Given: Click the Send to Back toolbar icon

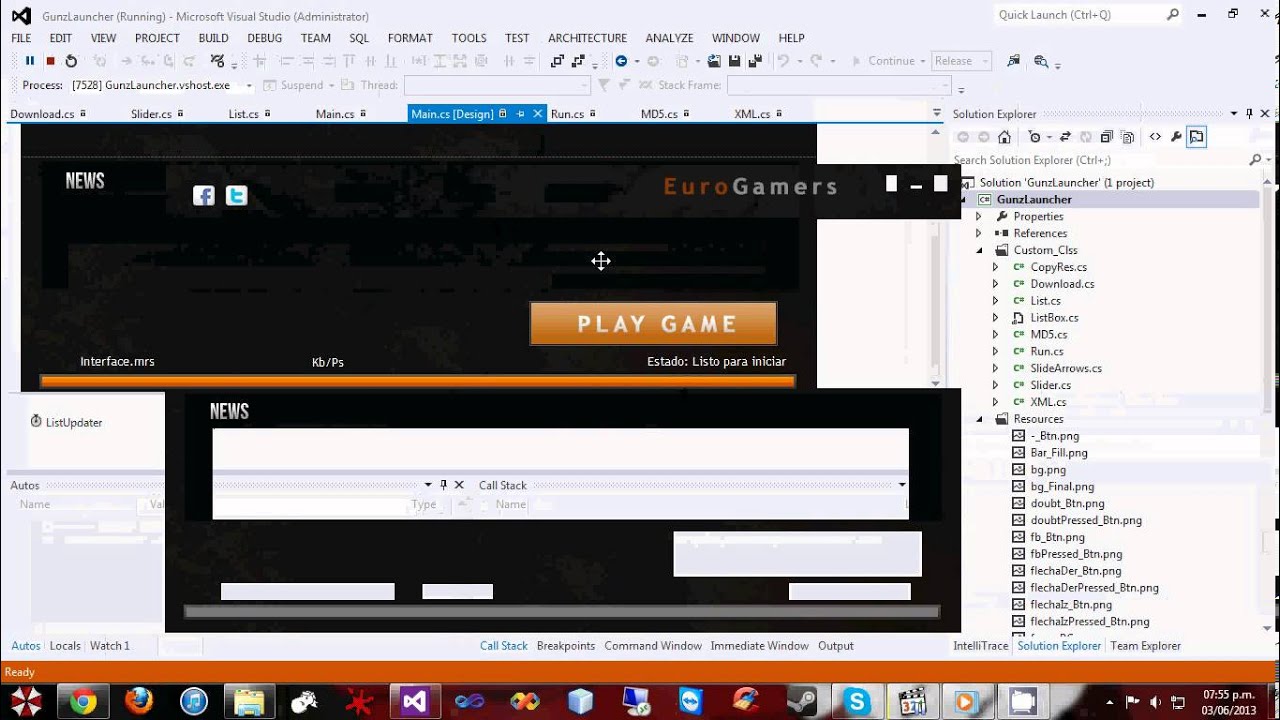Looking at the screenshot, I should click(577, 61).
